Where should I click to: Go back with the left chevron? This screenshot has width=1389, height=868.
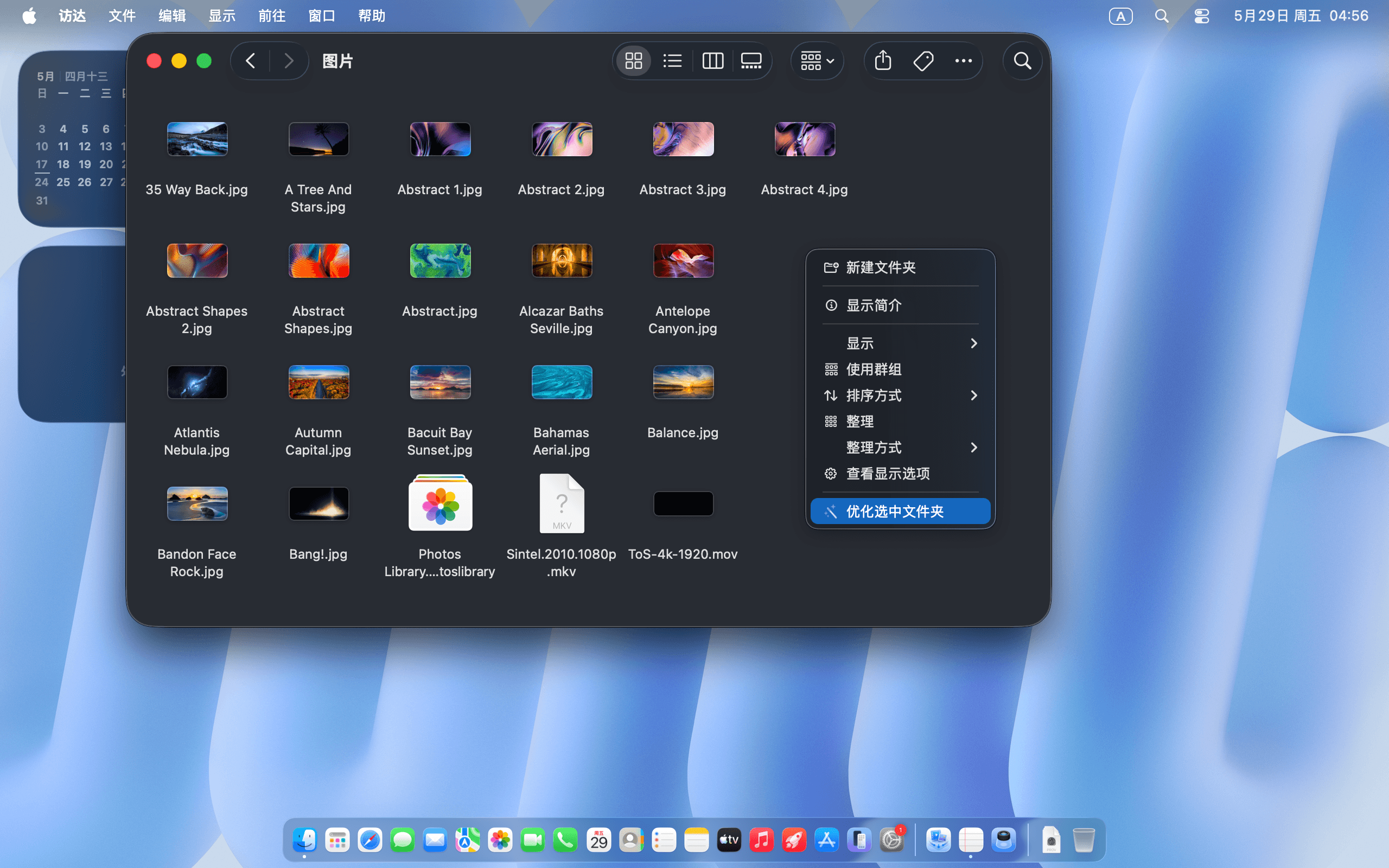point(251,61)
